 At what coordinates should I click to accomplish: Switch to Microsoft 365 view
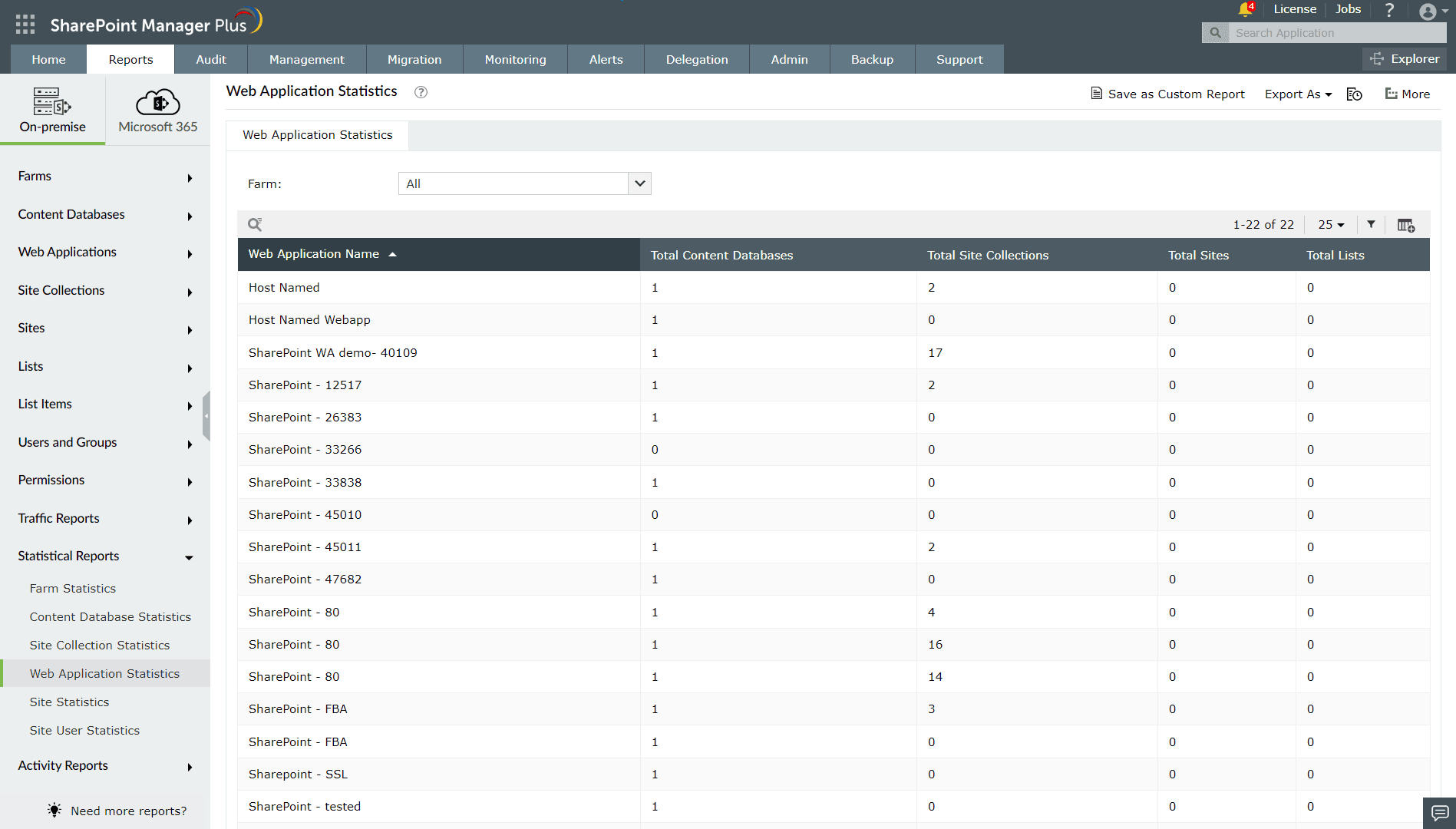click(x=157, y=110)
